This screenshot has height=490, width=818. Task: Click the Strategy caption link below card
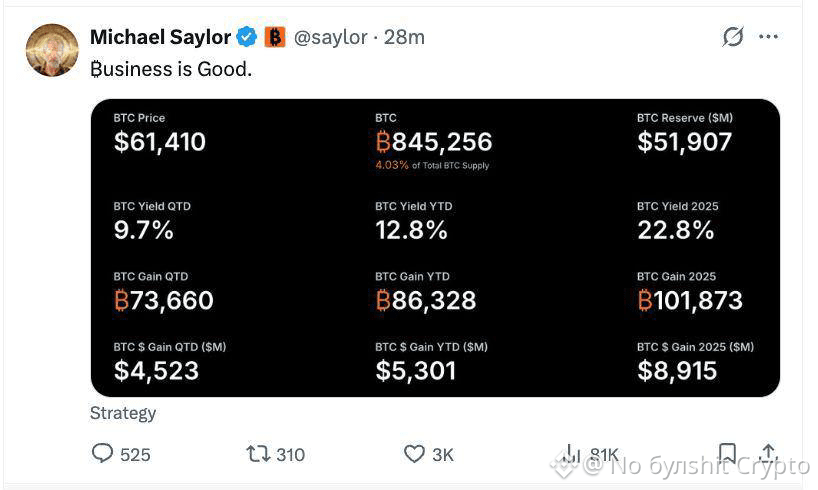[123, 413]
